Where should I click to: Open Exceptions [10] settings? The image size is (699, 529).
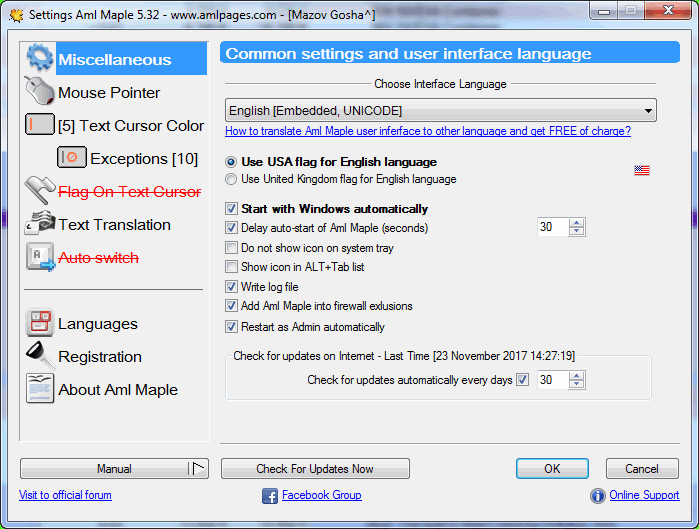pyautogui.click(x=144, y=159)
